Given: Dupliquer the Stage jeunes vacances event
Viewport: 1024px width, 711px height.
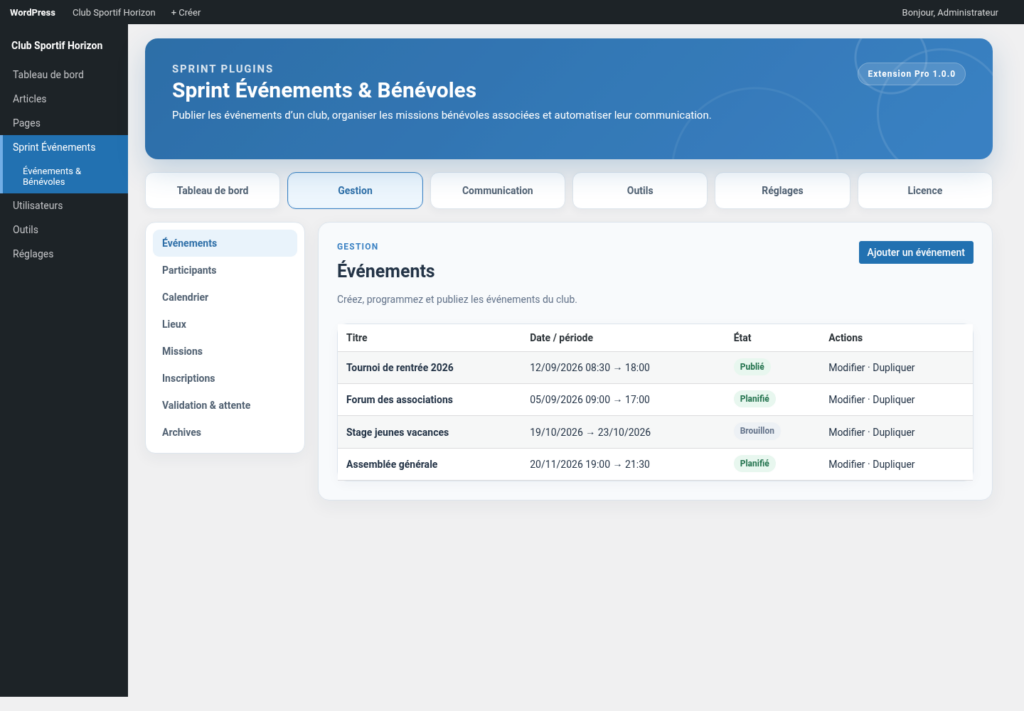Looking at the screenshot, I should coord(893,432).
